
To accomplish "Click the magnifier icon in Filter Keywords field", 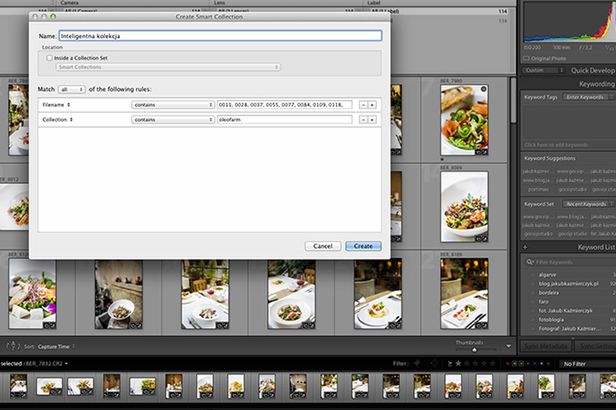I will 530,262.
